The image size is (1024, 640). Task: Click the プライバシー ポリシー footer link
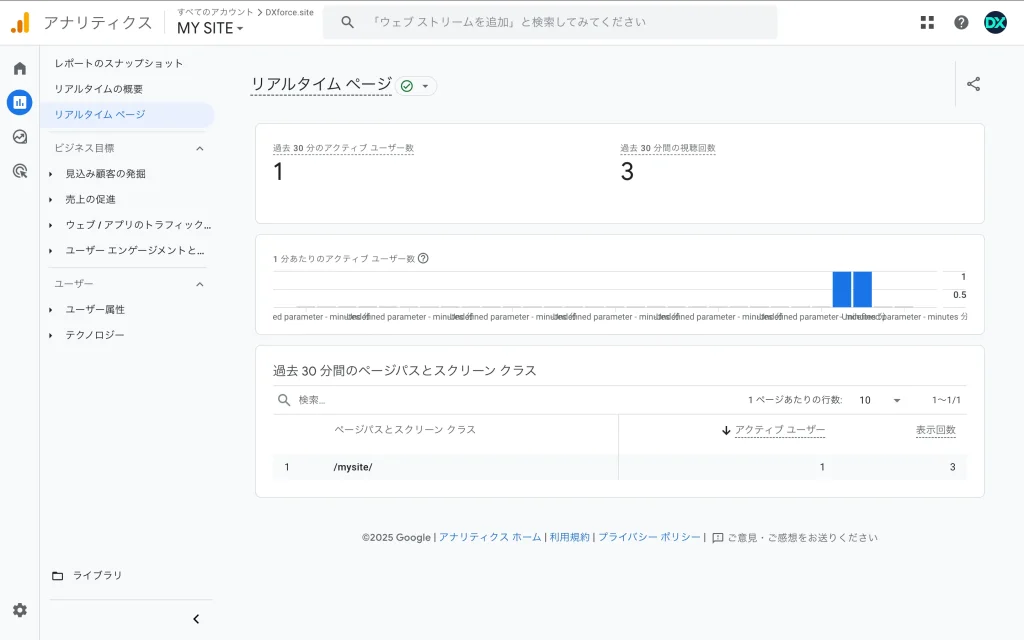pyautogui.click(x=649, y=537)
